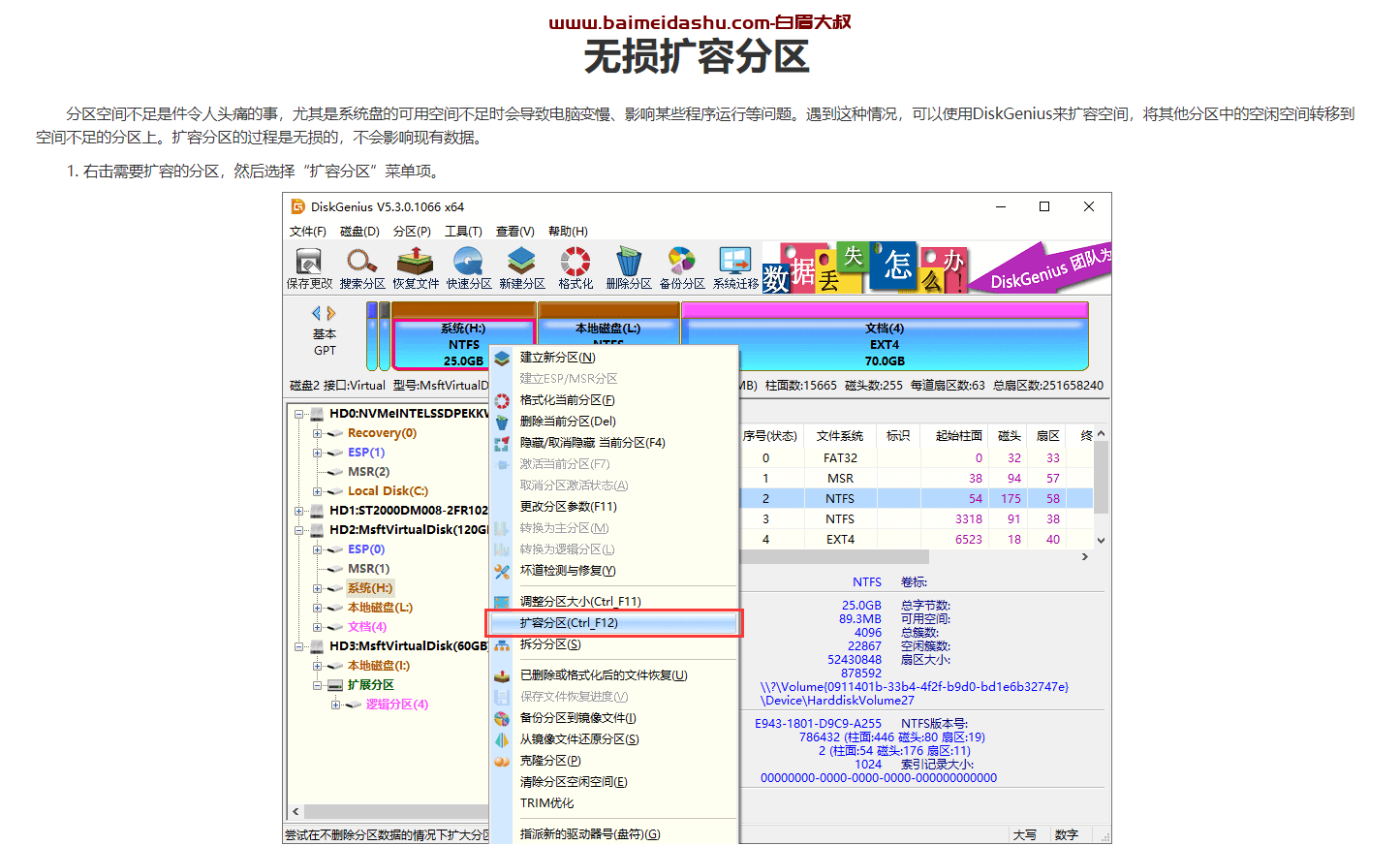The height and width of the screenshot is (846, 1400).
Task: Select the EXT4 row in partition table
Action: pos(918,540)
